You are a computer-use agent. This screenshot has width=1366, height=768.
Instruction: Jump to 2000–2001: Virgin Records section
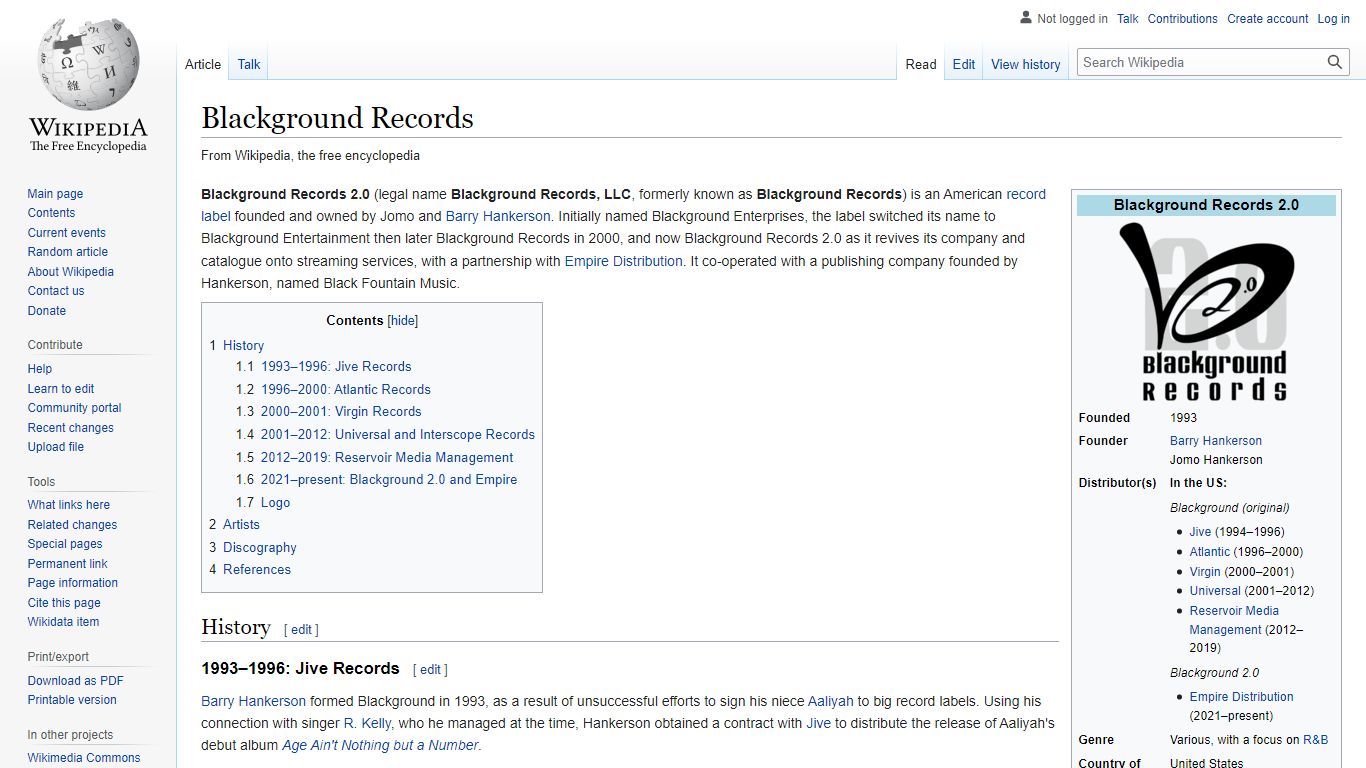pos(341,412)
